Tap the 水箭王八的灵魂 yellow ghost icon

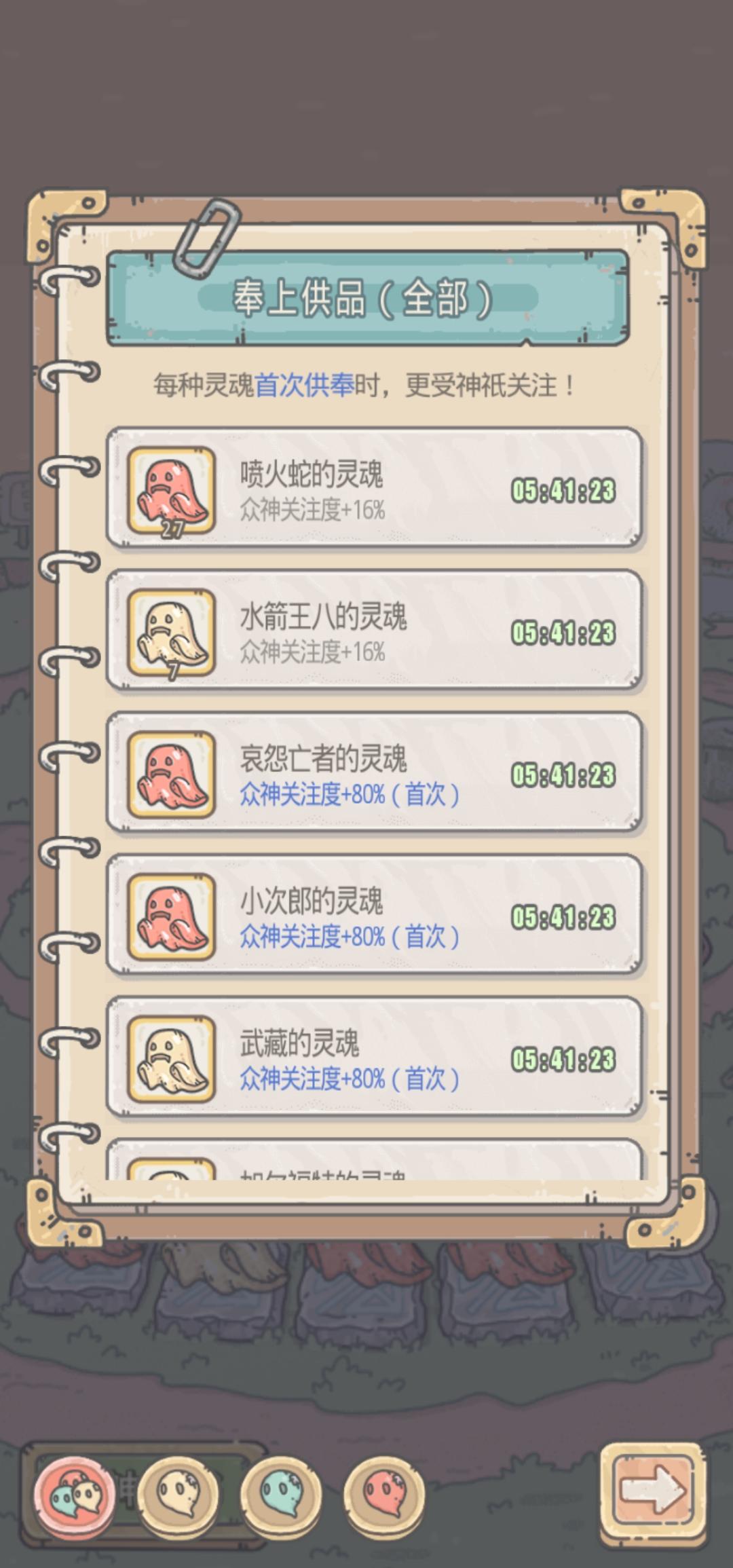click(172, 633)
